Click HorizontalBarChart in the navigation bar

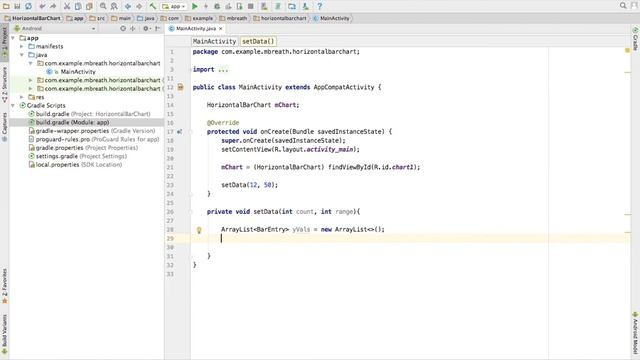pos(32,18)
